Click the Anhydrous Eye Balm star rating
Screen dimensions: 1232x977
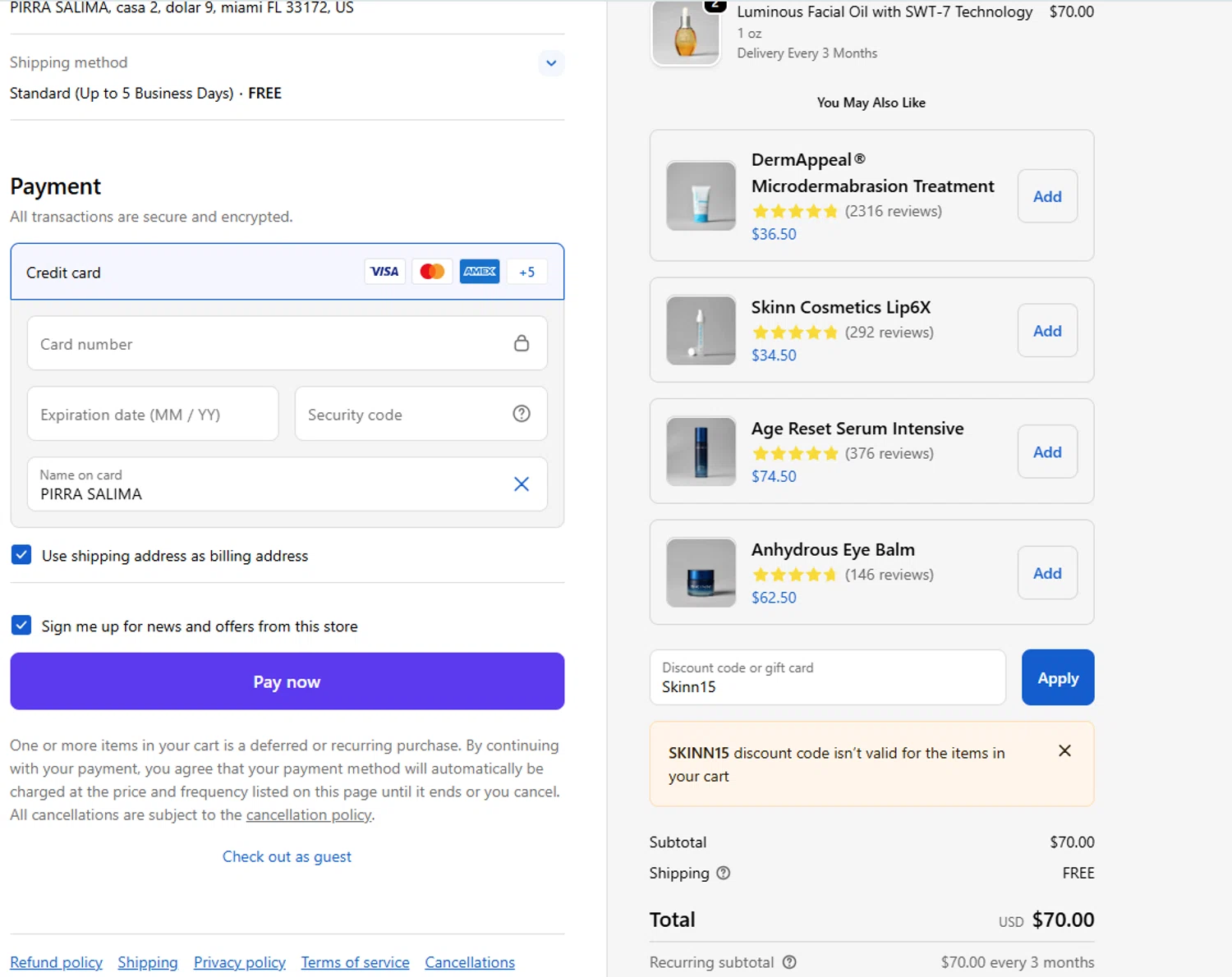tap(795, 575)
